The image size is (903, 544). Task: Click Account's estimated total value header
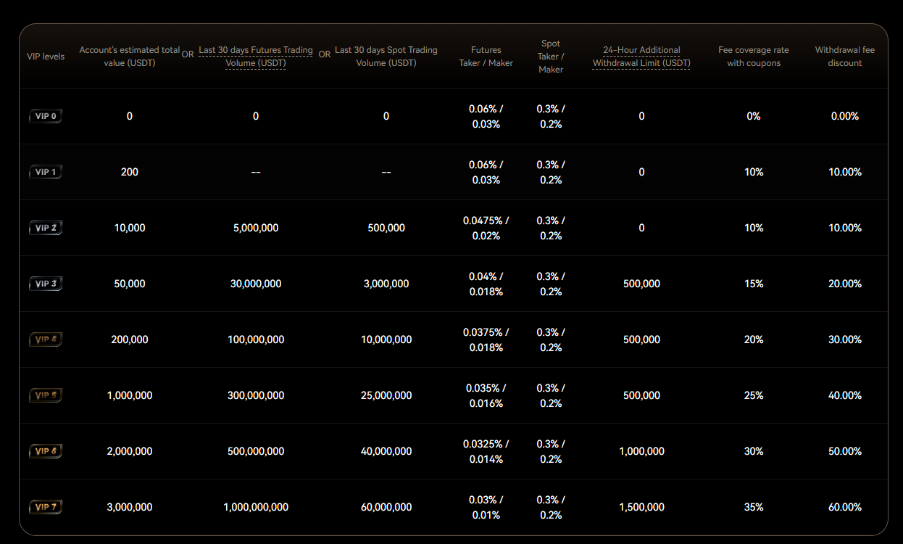129,56
